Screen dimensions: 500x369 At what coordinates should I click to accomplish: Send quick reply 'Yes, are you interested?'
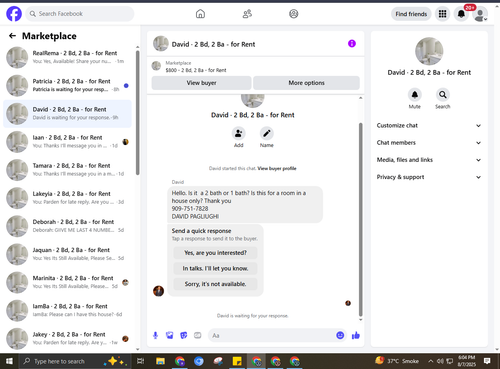point(215,253)
